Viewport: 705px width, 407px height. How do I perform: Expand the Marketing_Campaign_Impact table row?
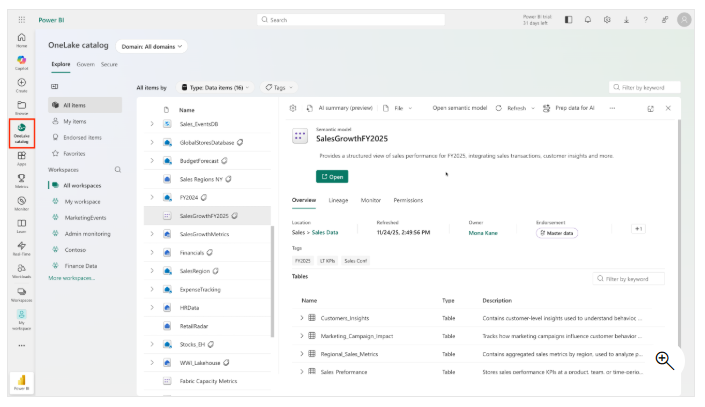tap(302, 336)
